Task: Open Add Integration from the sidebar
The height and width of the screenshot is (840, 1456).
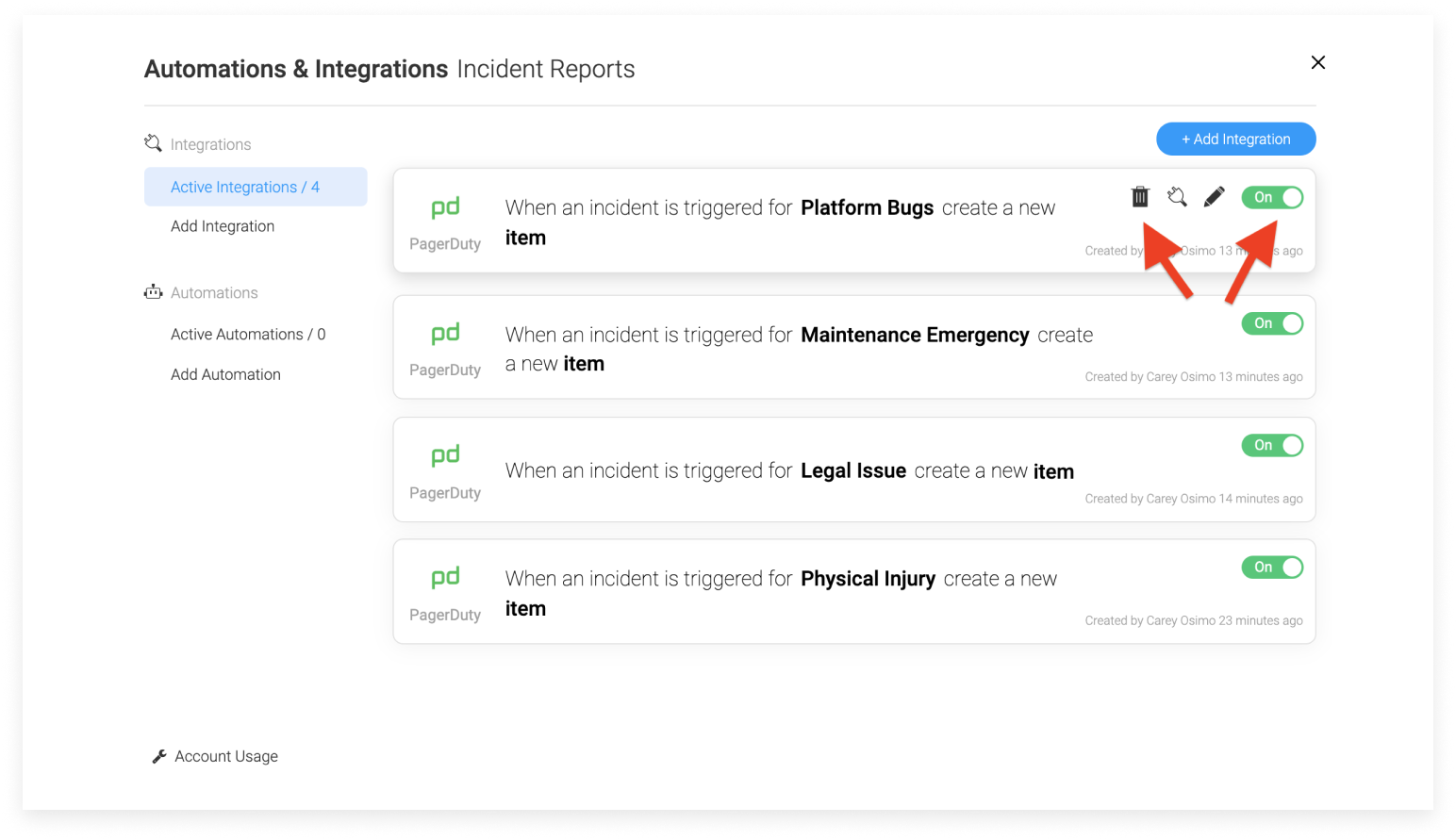Action: [222, 225]
